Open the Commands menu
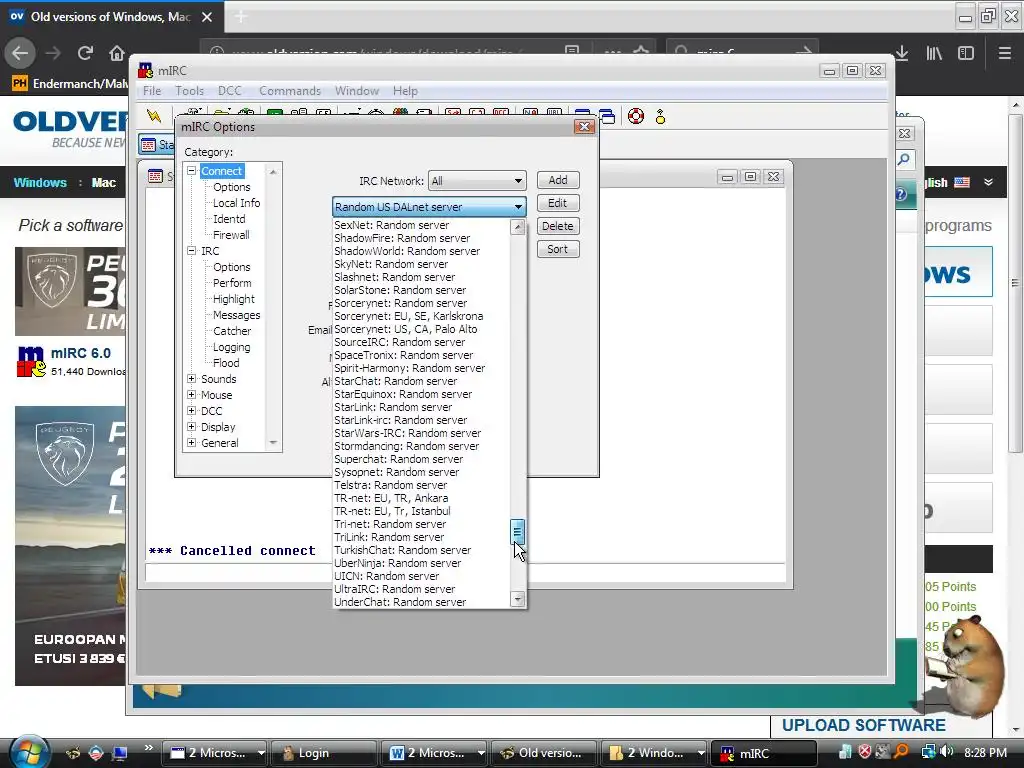The height and width of the screenshot is (768, 1024). pyautogui.click(x=290, y=91)
